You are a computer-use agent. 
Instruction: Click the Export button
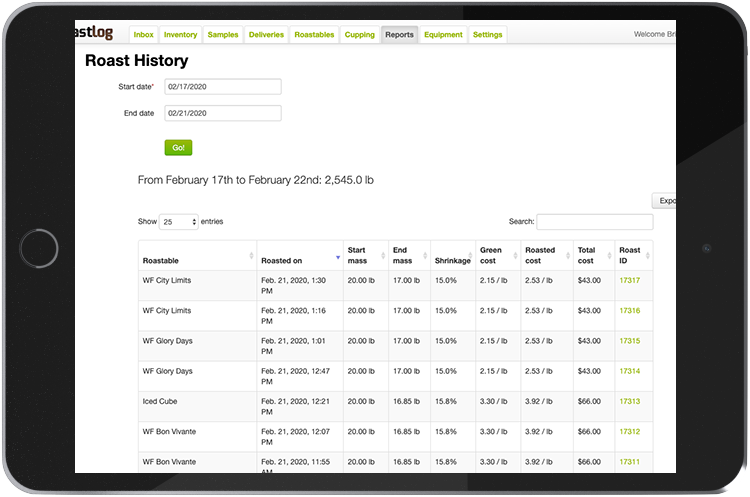coord(665,200)
